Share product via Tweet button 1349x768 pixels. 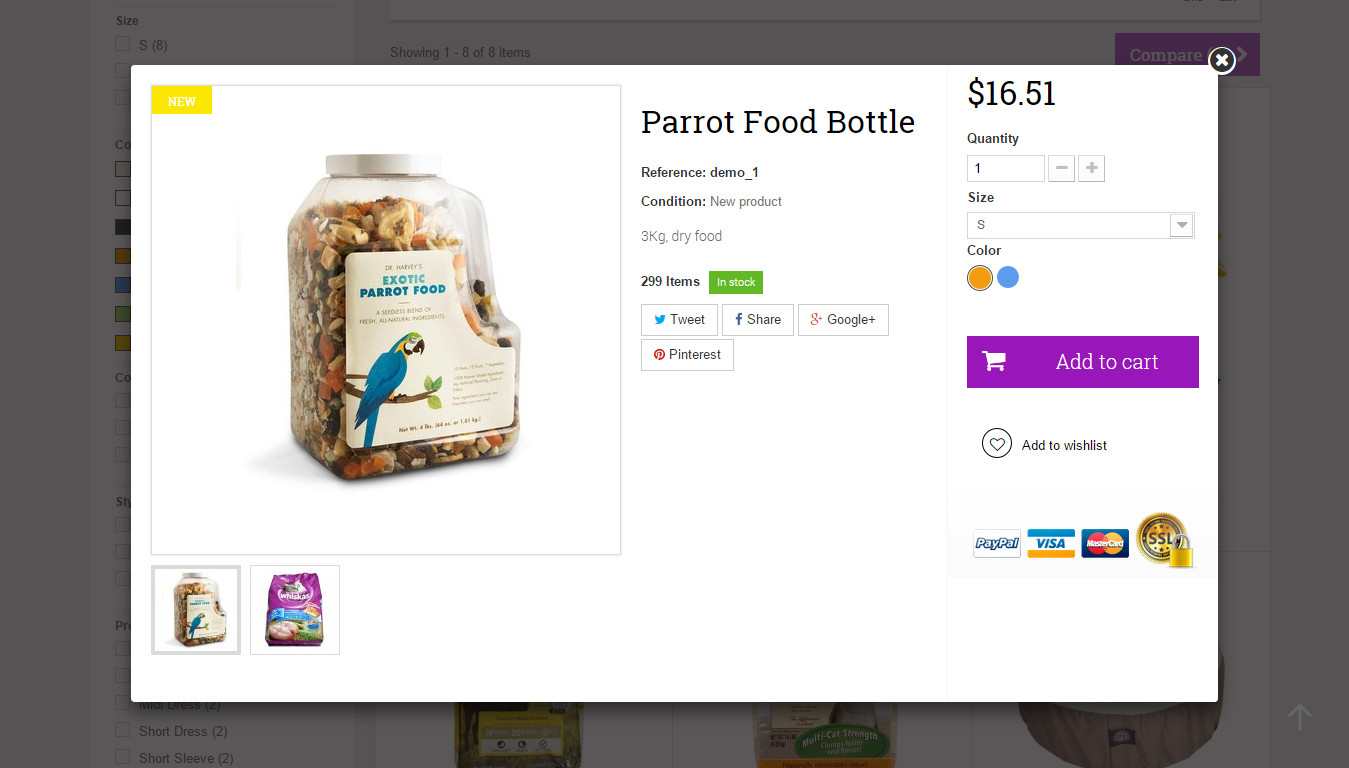pos(679,320)
